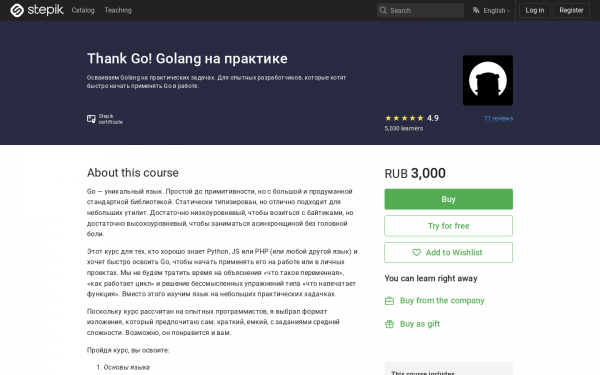
Task: Open the Catalog menu
Action: pos(83,10)
